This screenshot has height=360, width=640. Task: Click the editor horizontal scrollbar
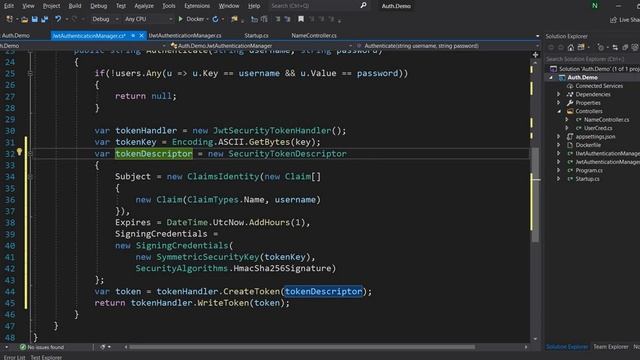pyautogui.click(x=302, y=347)
